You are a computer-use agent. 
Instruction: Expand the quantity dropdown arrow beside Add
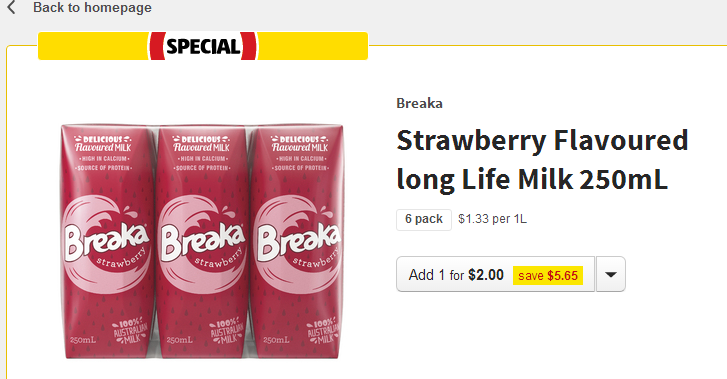tap(611, 275)
